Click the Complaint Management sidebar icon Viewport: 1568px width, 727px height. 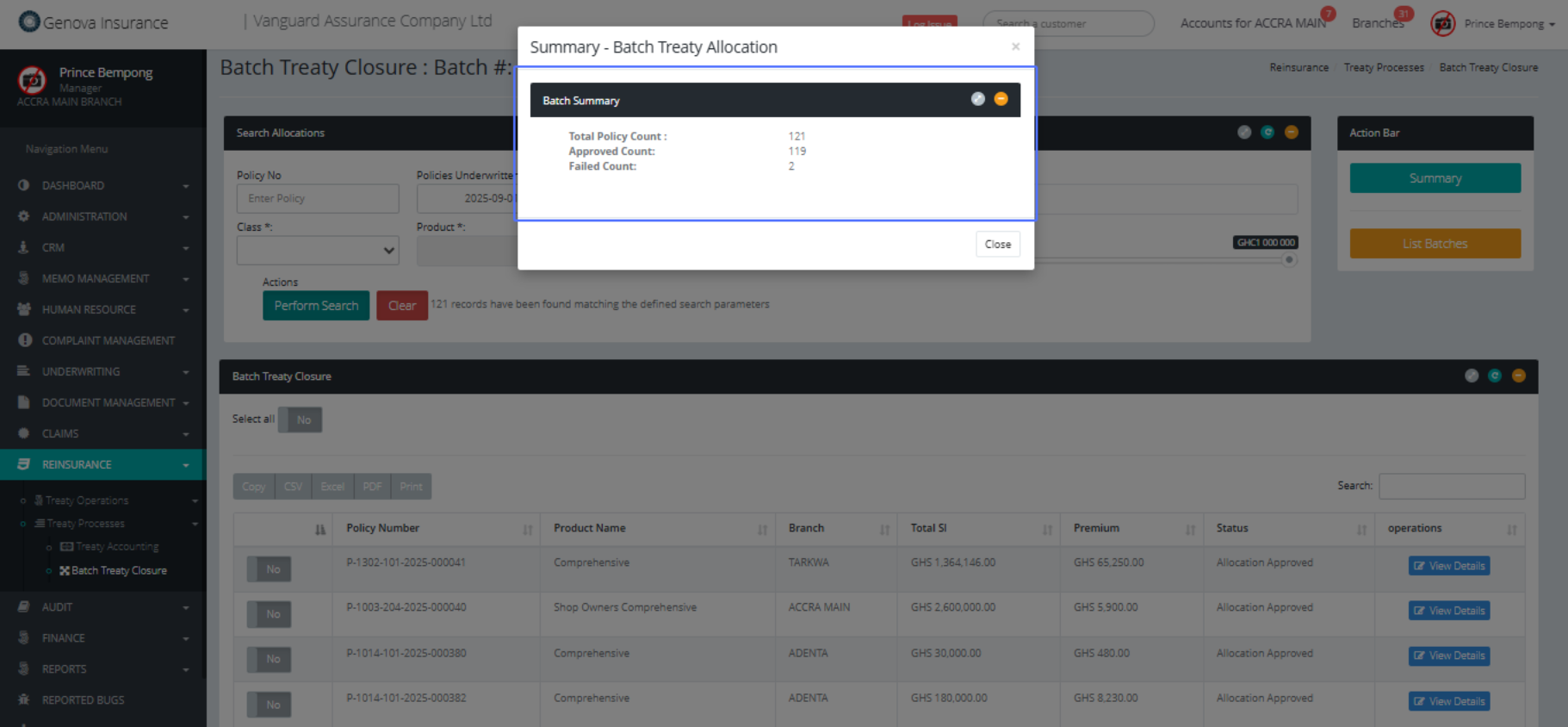click(x=24, y=340)
